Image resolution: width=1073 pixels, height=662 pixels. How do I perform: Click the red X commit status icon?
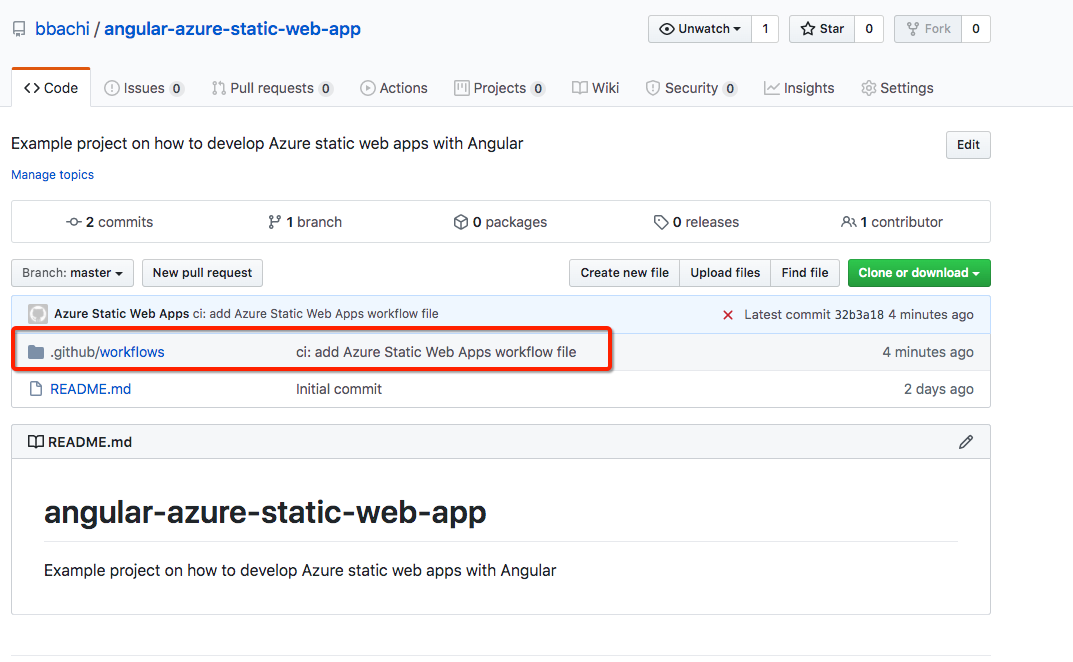[728, 313]
